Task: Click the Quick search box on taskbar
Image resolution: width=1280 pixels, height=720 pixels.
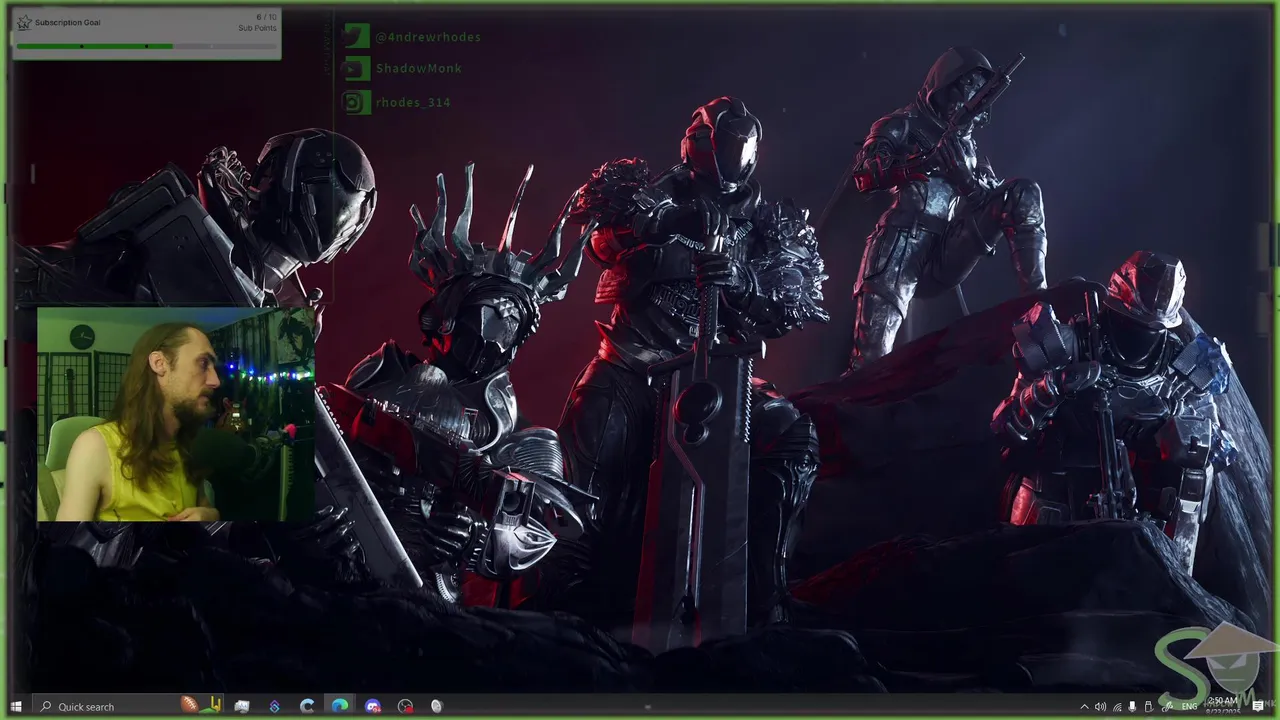Action: pyautogui.click(x=127, y=707)
